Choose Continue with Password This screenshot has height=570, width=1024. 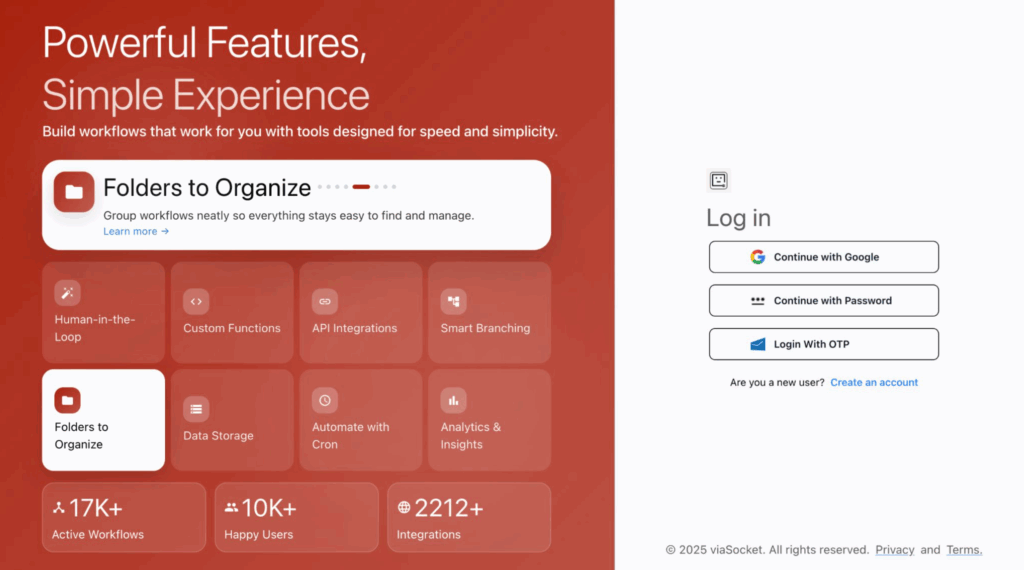[824, 301]
